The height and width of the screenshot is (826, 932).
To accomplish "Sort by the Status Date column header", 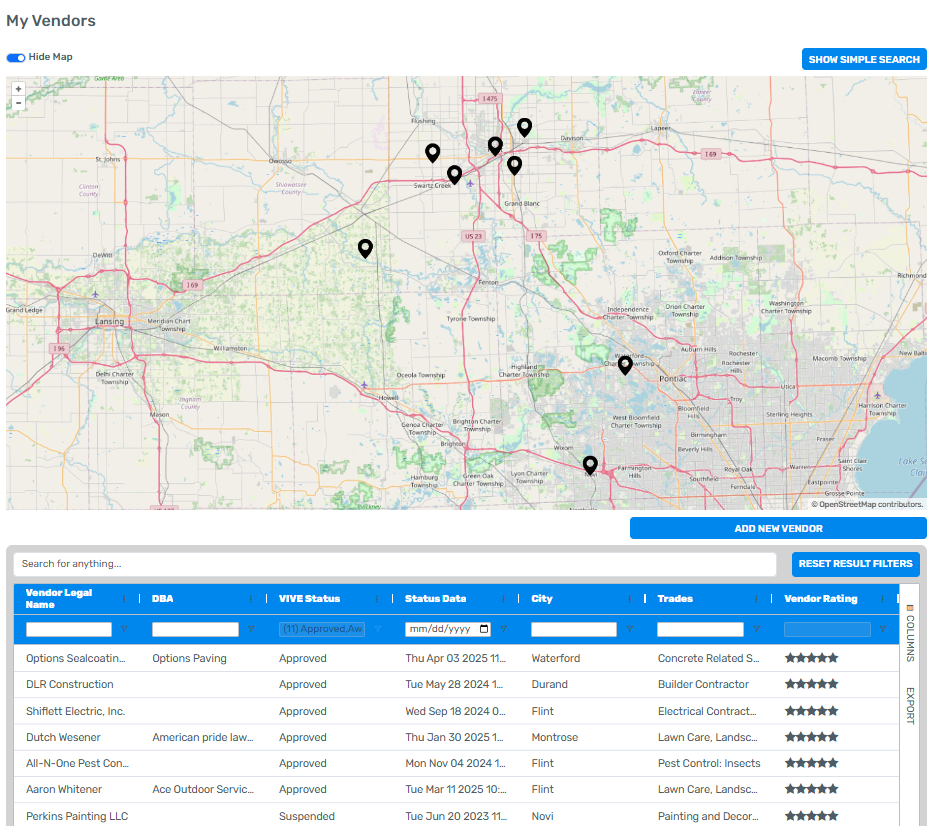I will click(436, 599).
